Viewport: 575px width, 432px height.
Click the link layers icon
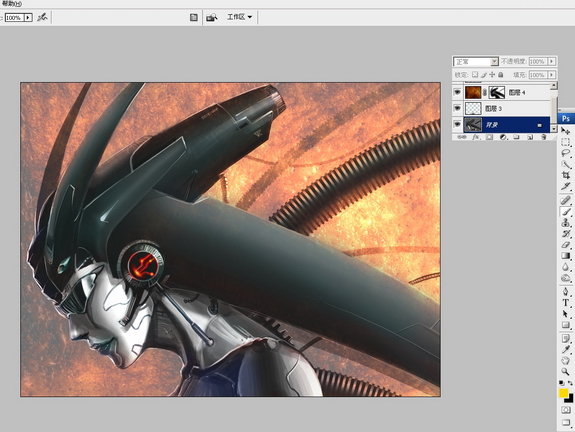[x=462, y=137]
